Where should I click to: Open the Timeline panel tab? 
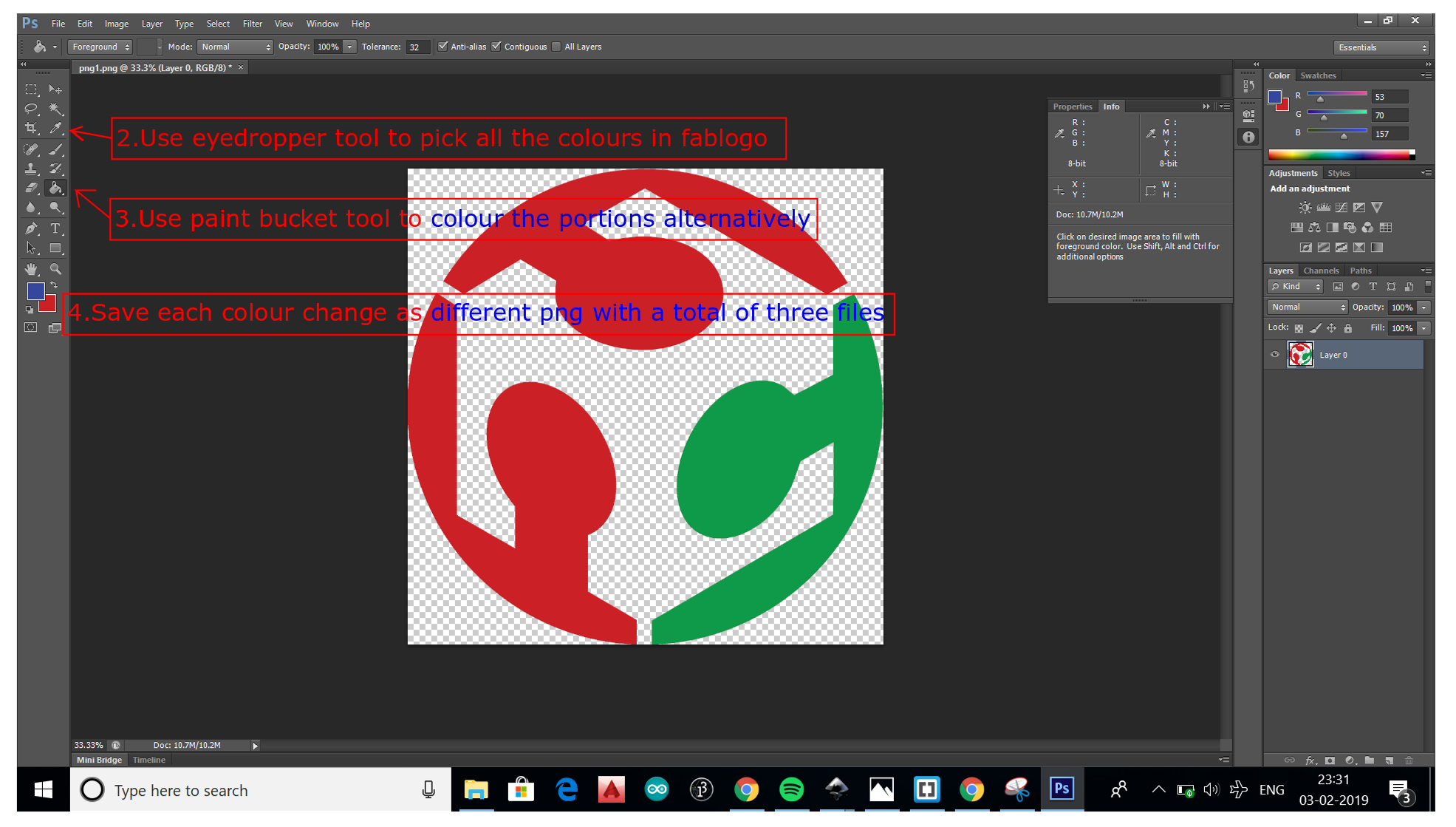(149, 760)
